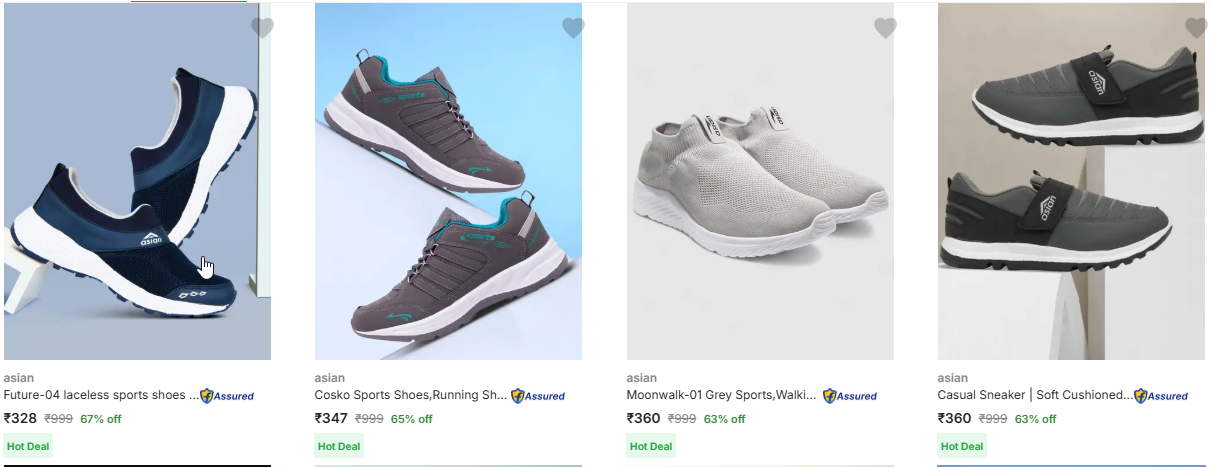This screenshot has height=467, width=1211.
Task: Click asian brand label above Casual Sneaker
Action: click(x=953, y=378)
